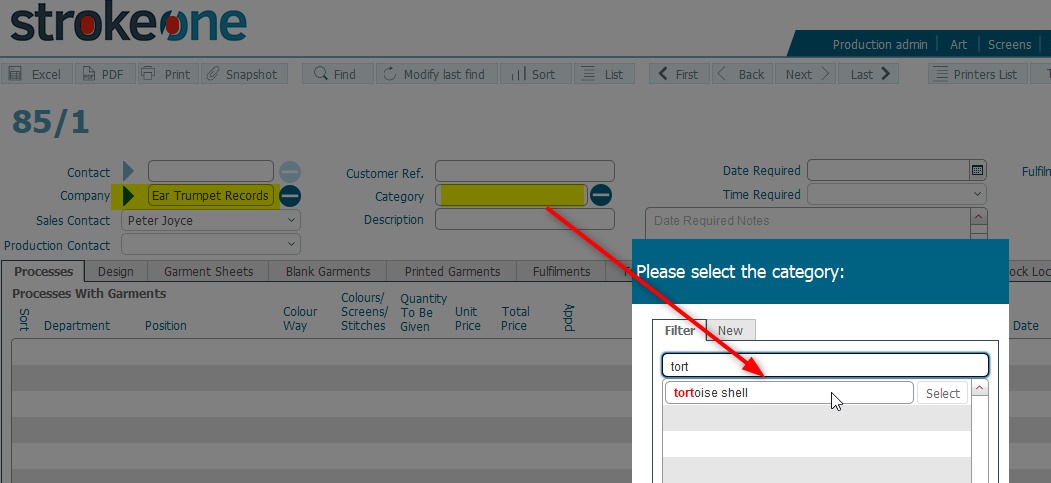1051x483 pixels.
Task: Open the New tab in category dialog
Action: (730, 331)
